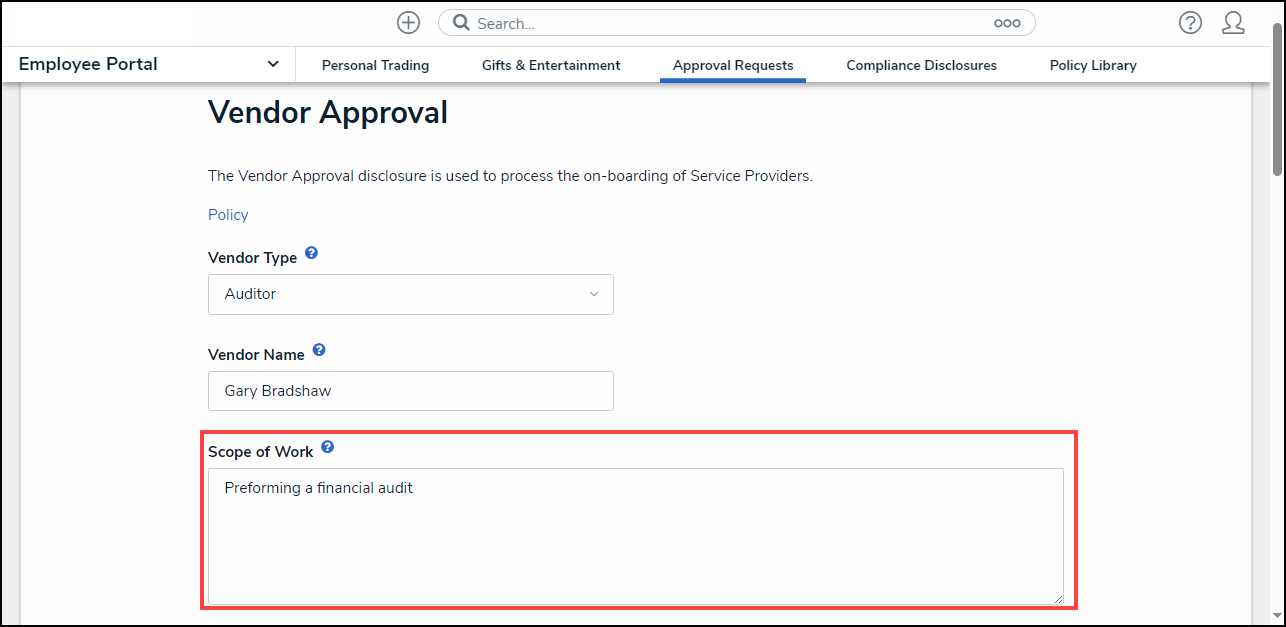1286x627 pixels.
Task: Click the blue Policy link
Action: (228, 215)
